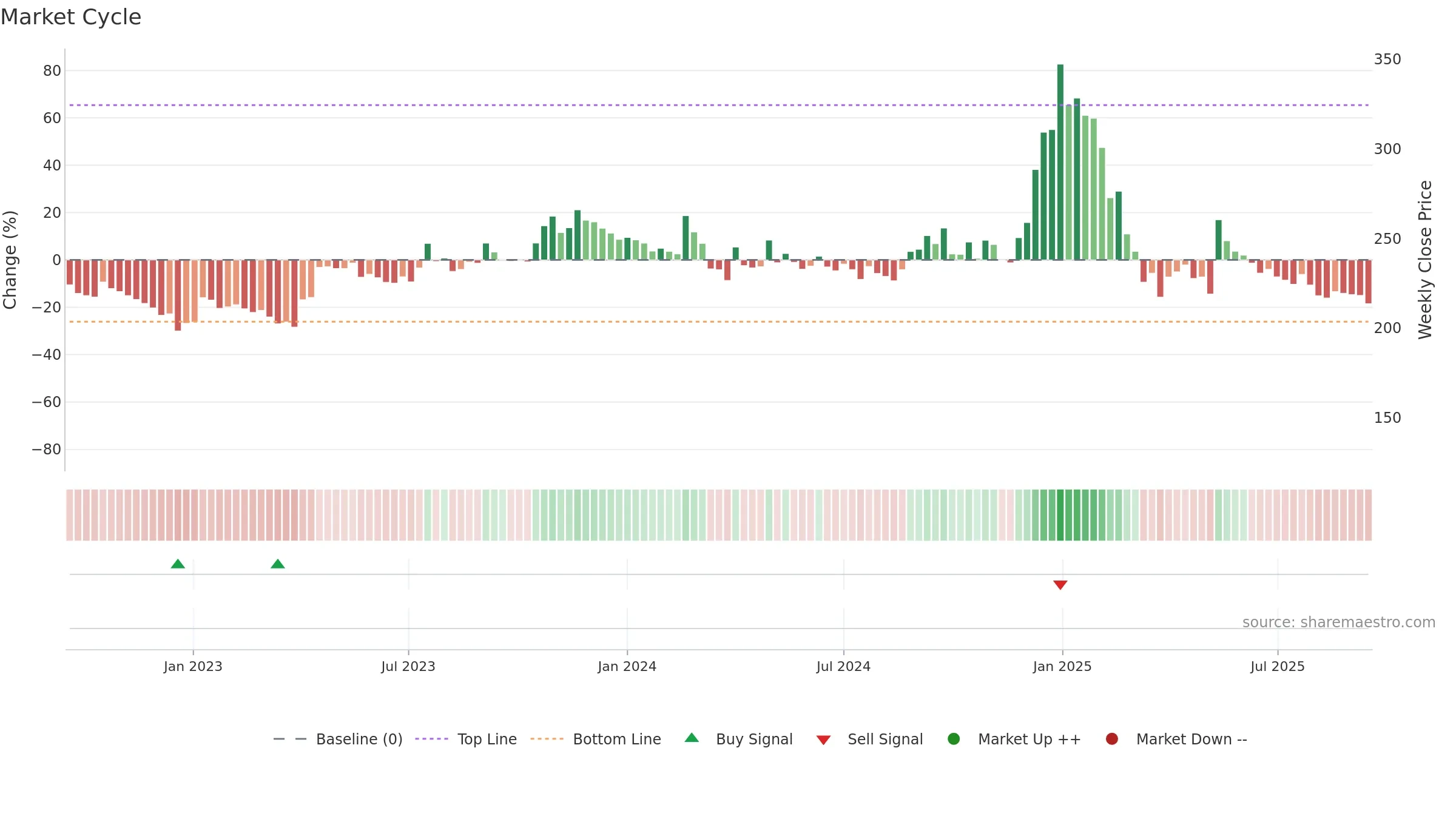The image size is (1456, 819).
Task: Toggle the Bottom Line legend entry
Action: [596, 740]
